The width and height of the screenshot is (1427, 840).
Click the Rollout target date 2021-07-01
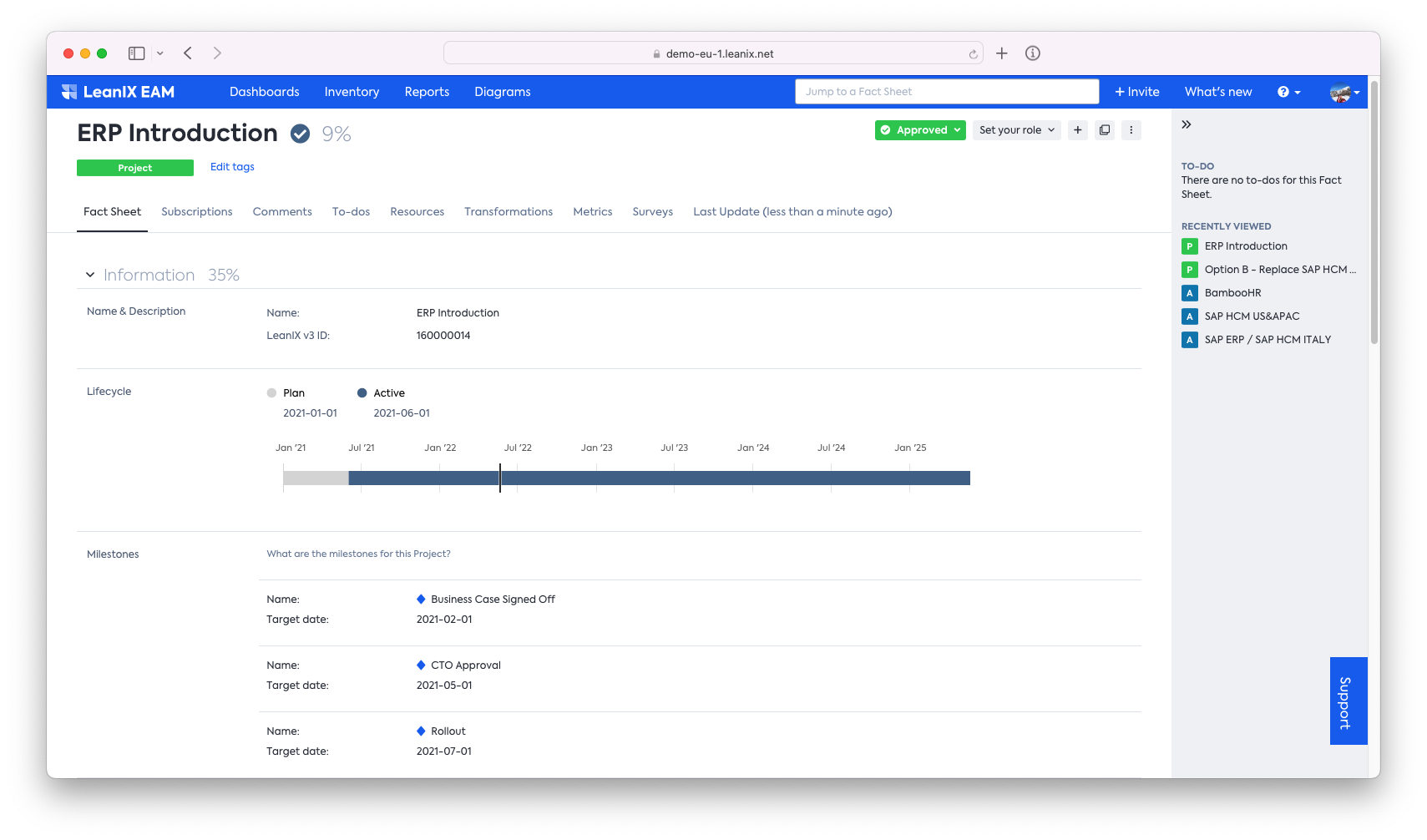coord(444,751)
